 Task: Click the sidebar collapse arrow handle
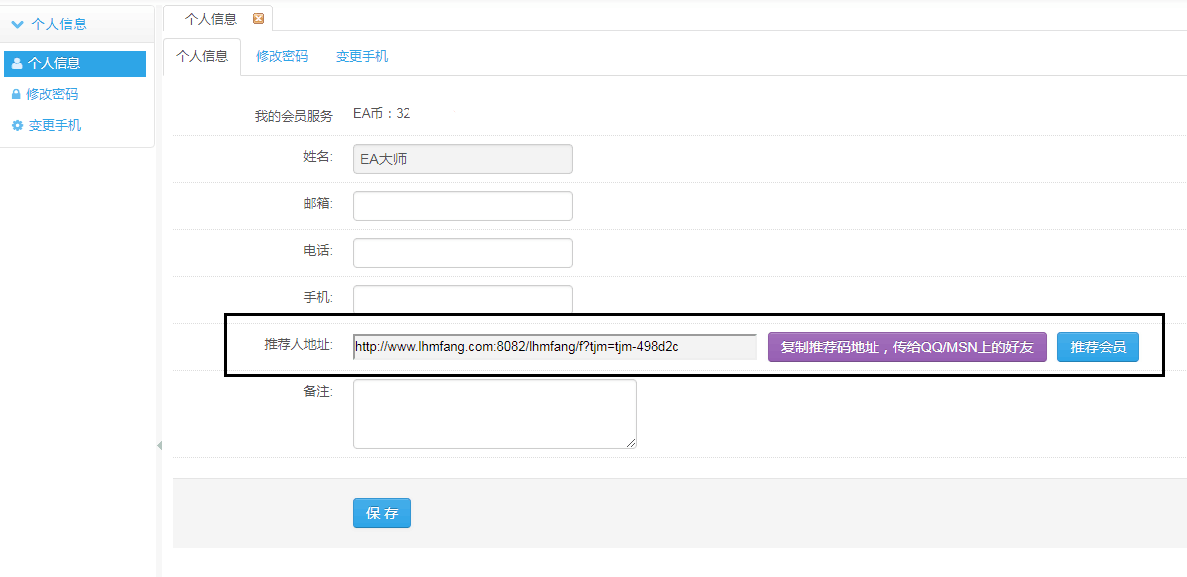click(159, 445)
